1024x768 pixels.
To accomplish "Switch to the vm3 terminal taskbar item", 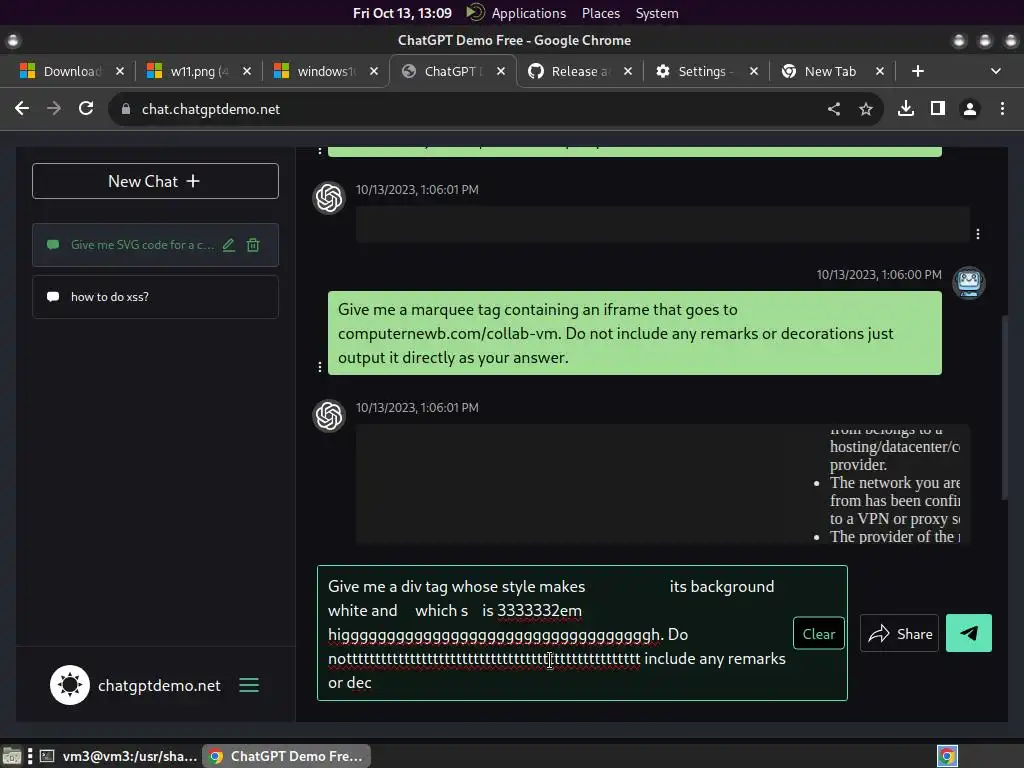I will [118, 756].
